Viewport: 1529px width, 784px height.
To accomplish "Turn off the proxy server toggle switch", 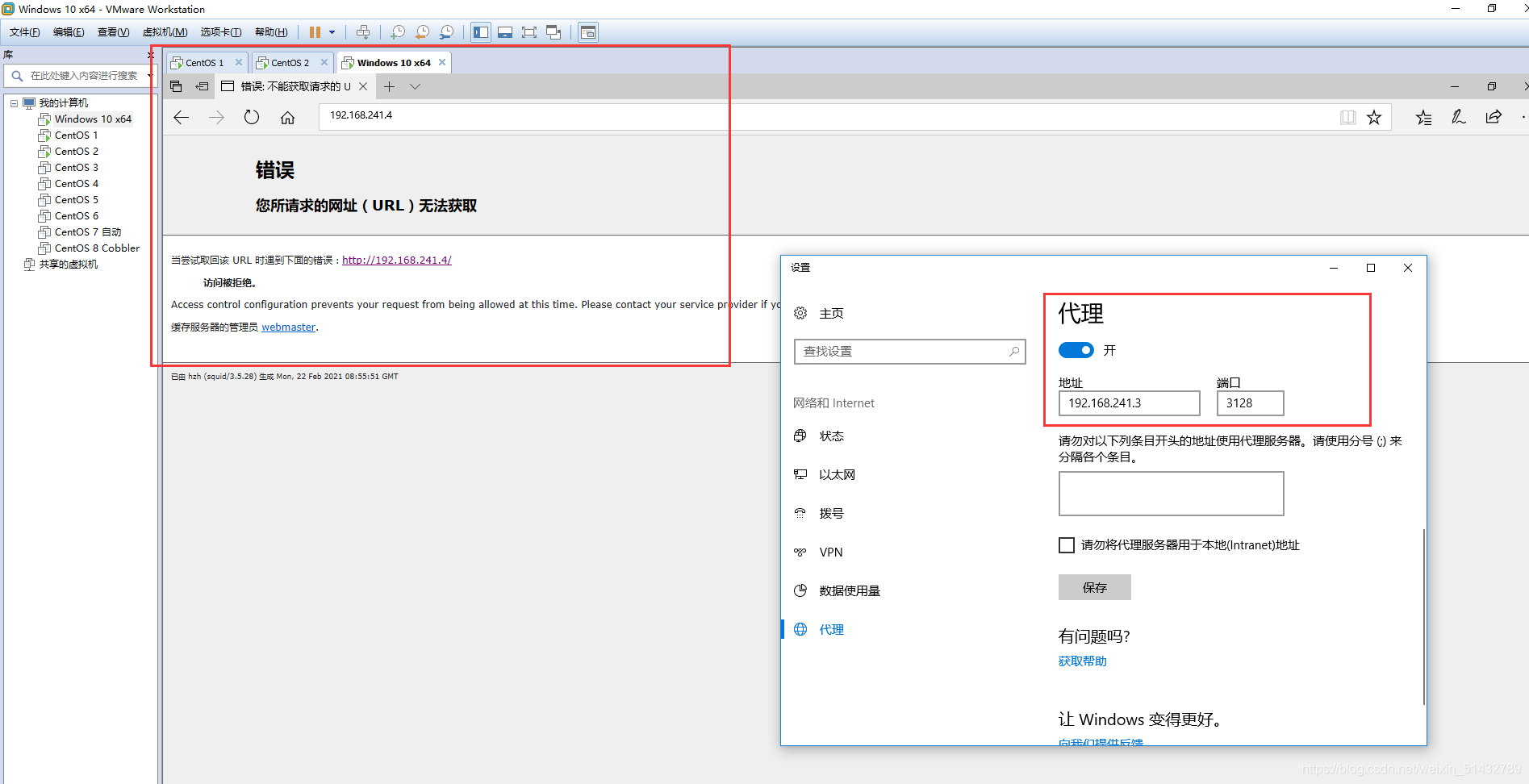I will point(1076,350).
